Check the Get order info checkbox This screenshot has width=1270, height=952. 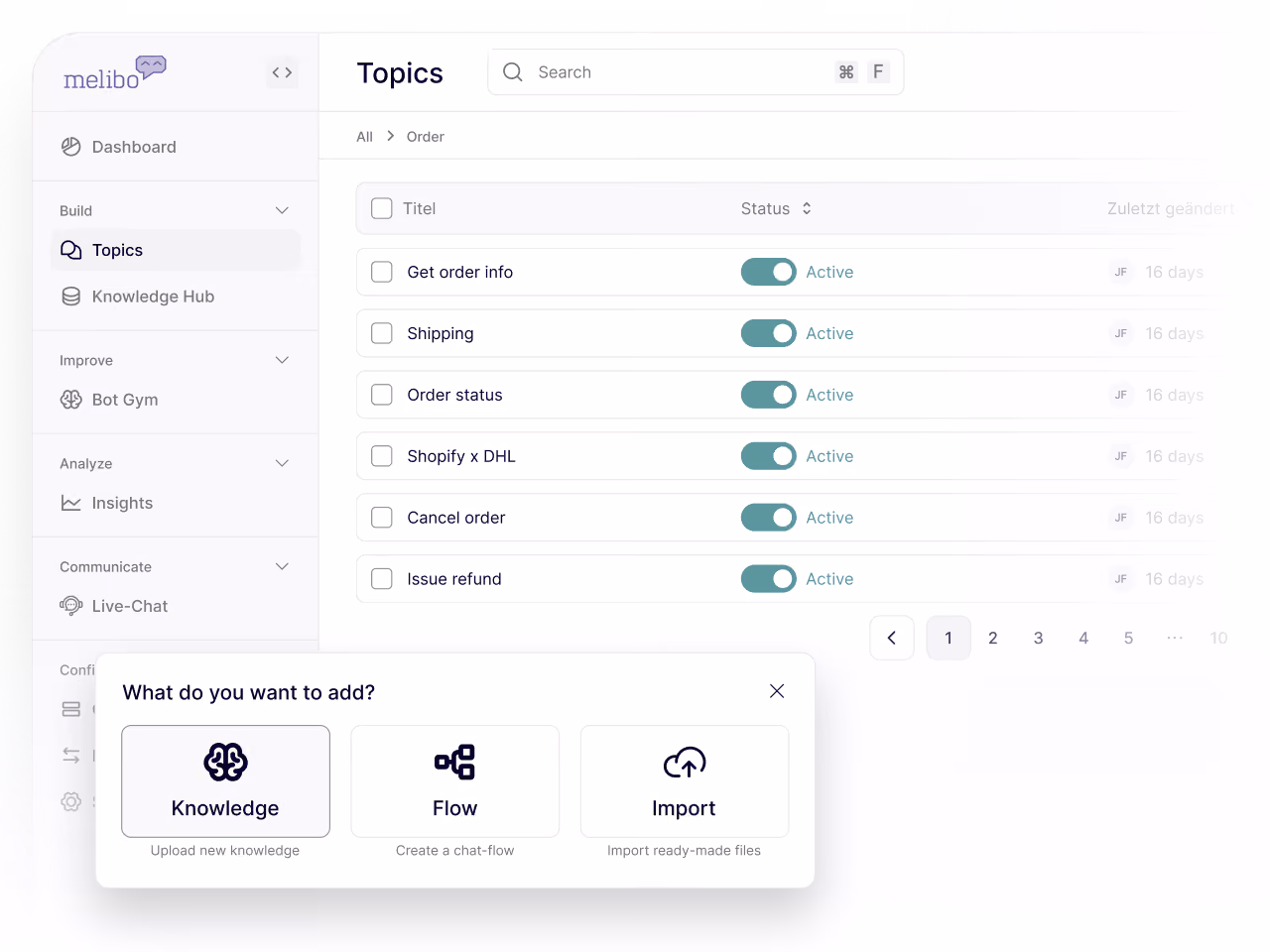coord(382,272)
